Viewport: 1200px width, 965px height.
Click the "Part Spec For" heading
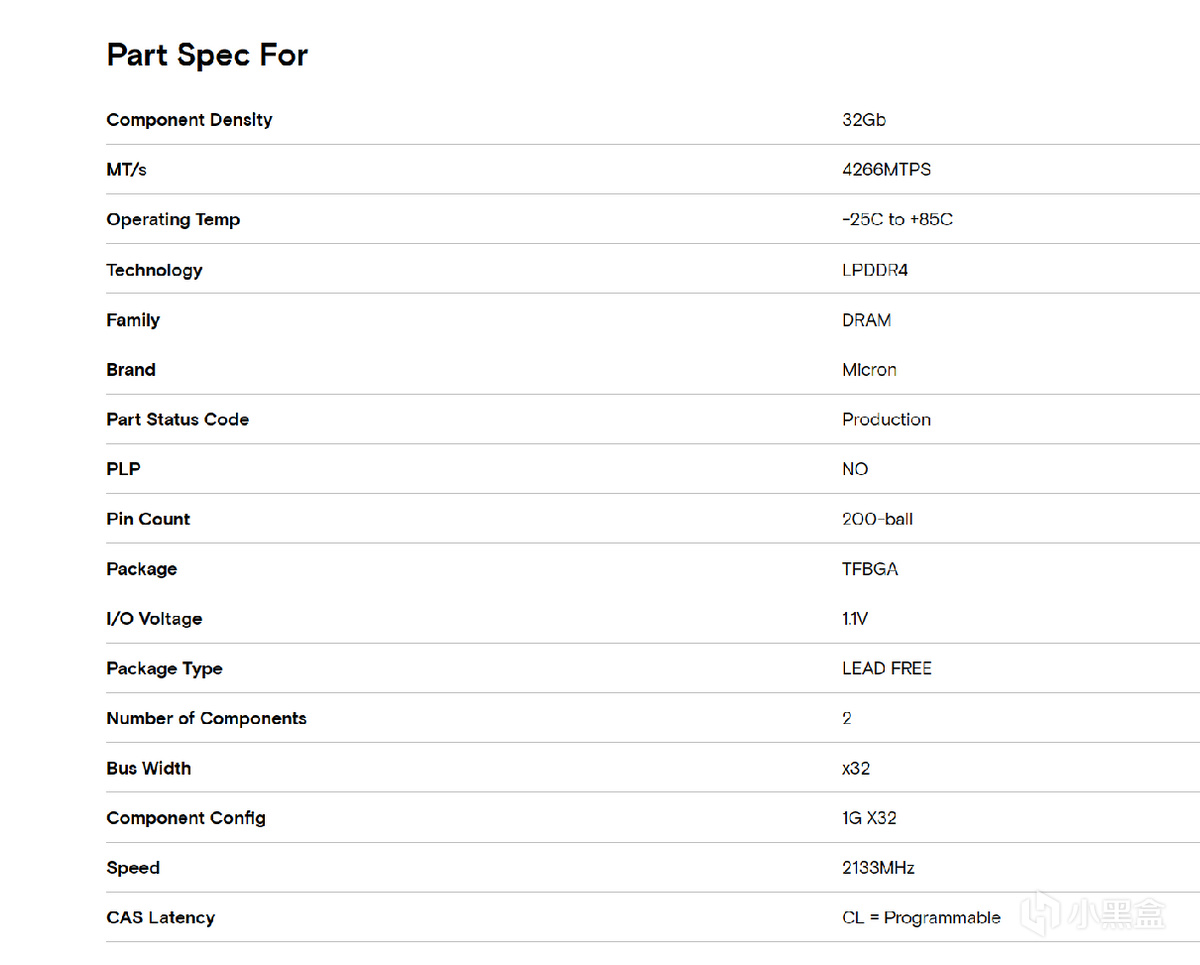(x=207, y=54)
